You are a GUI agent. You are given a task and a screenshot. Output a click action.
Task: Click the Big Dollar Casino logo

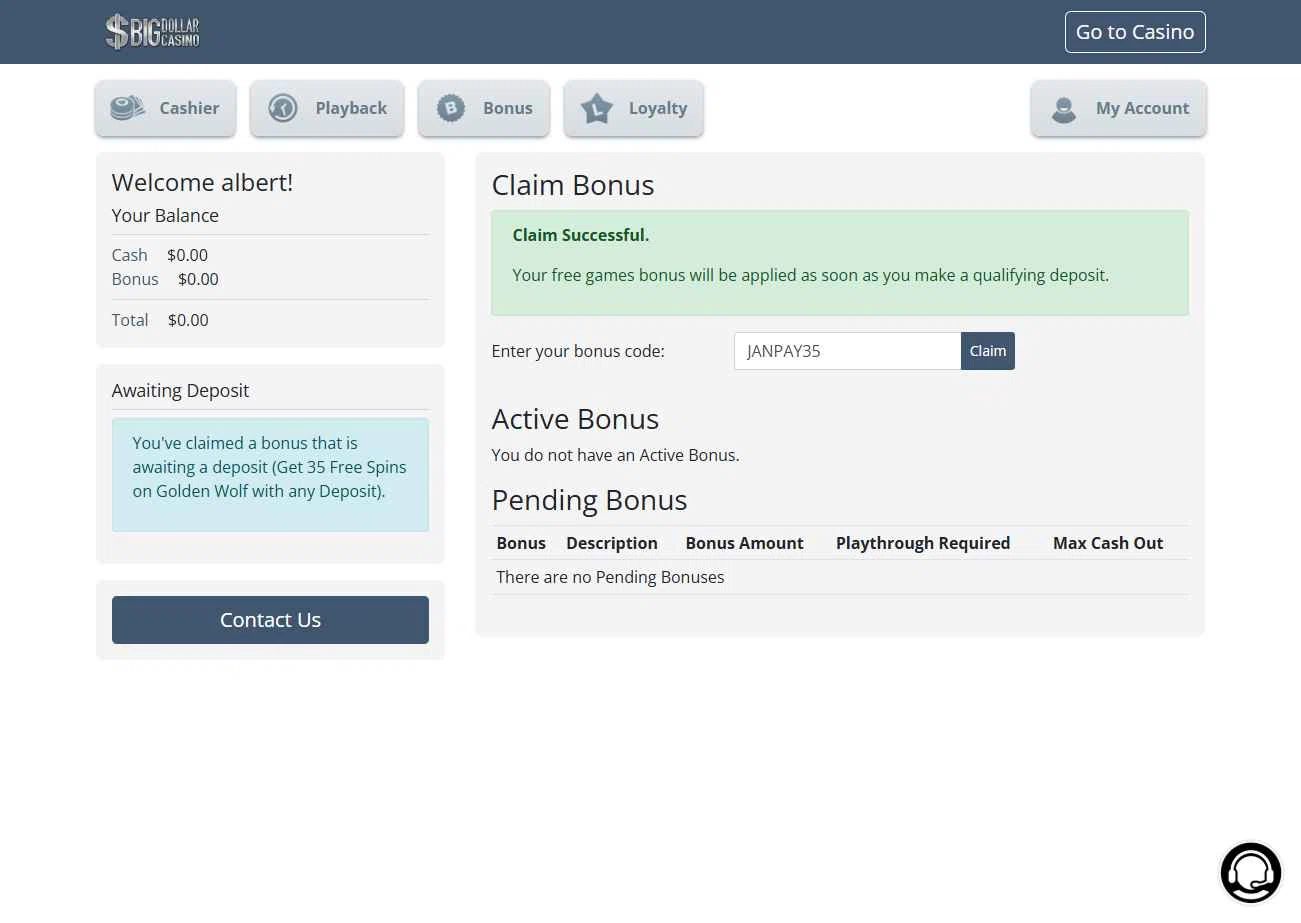153,32
